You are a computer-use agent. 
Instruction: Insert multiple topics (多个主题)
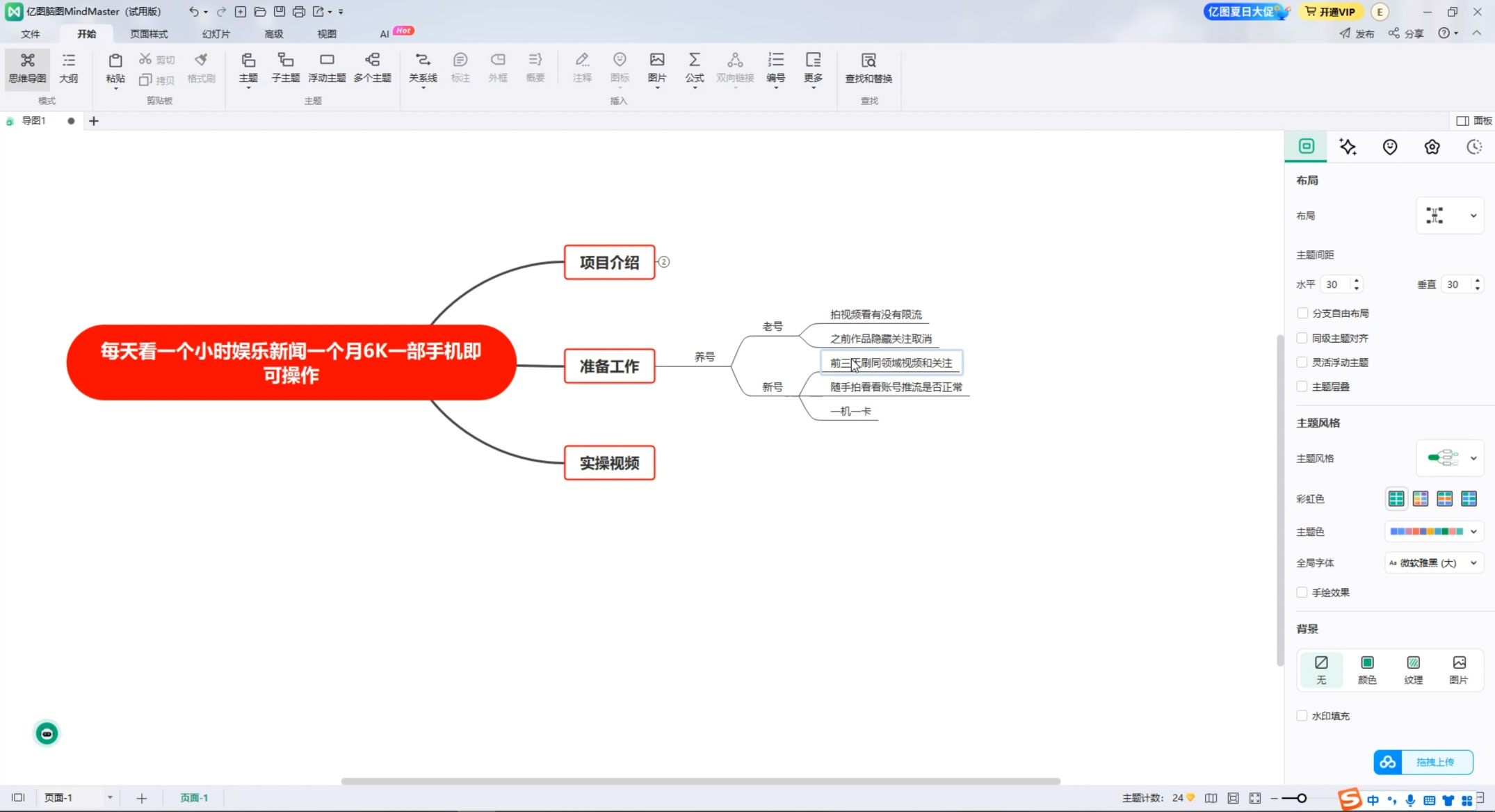tap(372, 68)
